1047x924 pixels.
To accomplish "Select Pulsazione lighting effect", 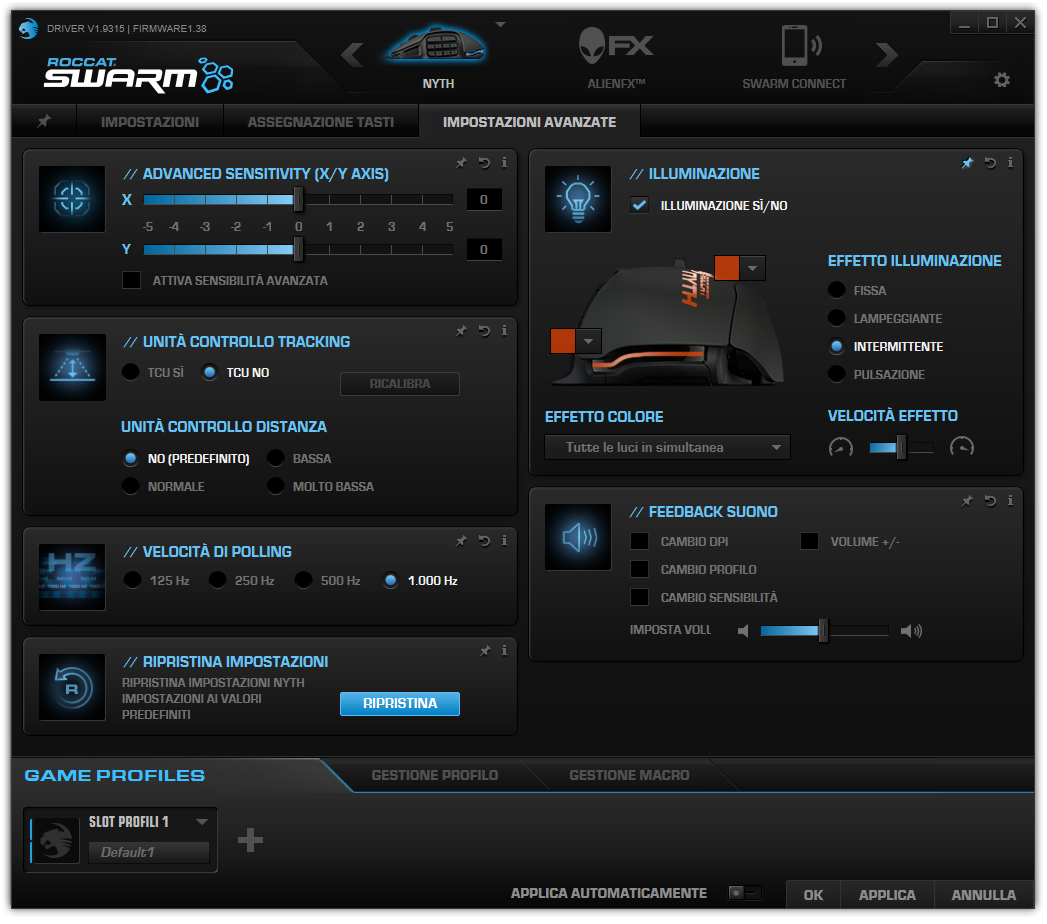I will click(x=837, y=374).
